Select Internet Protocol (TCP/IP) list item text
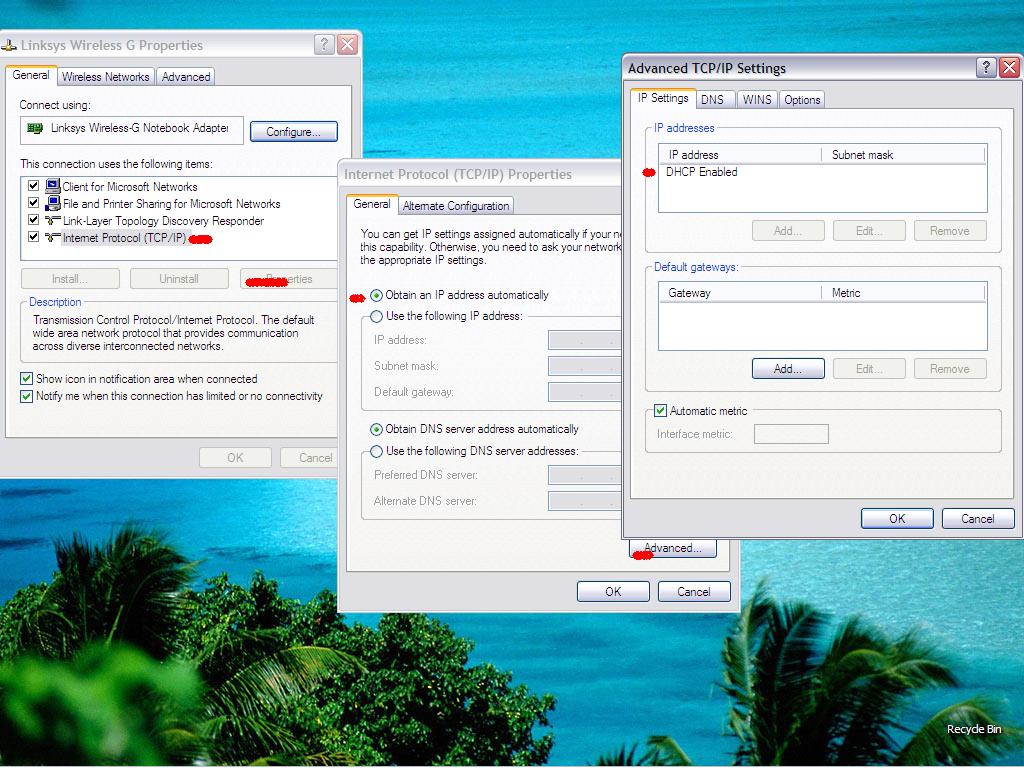The width and height of the screenshot is (1024, 768). 124,238
